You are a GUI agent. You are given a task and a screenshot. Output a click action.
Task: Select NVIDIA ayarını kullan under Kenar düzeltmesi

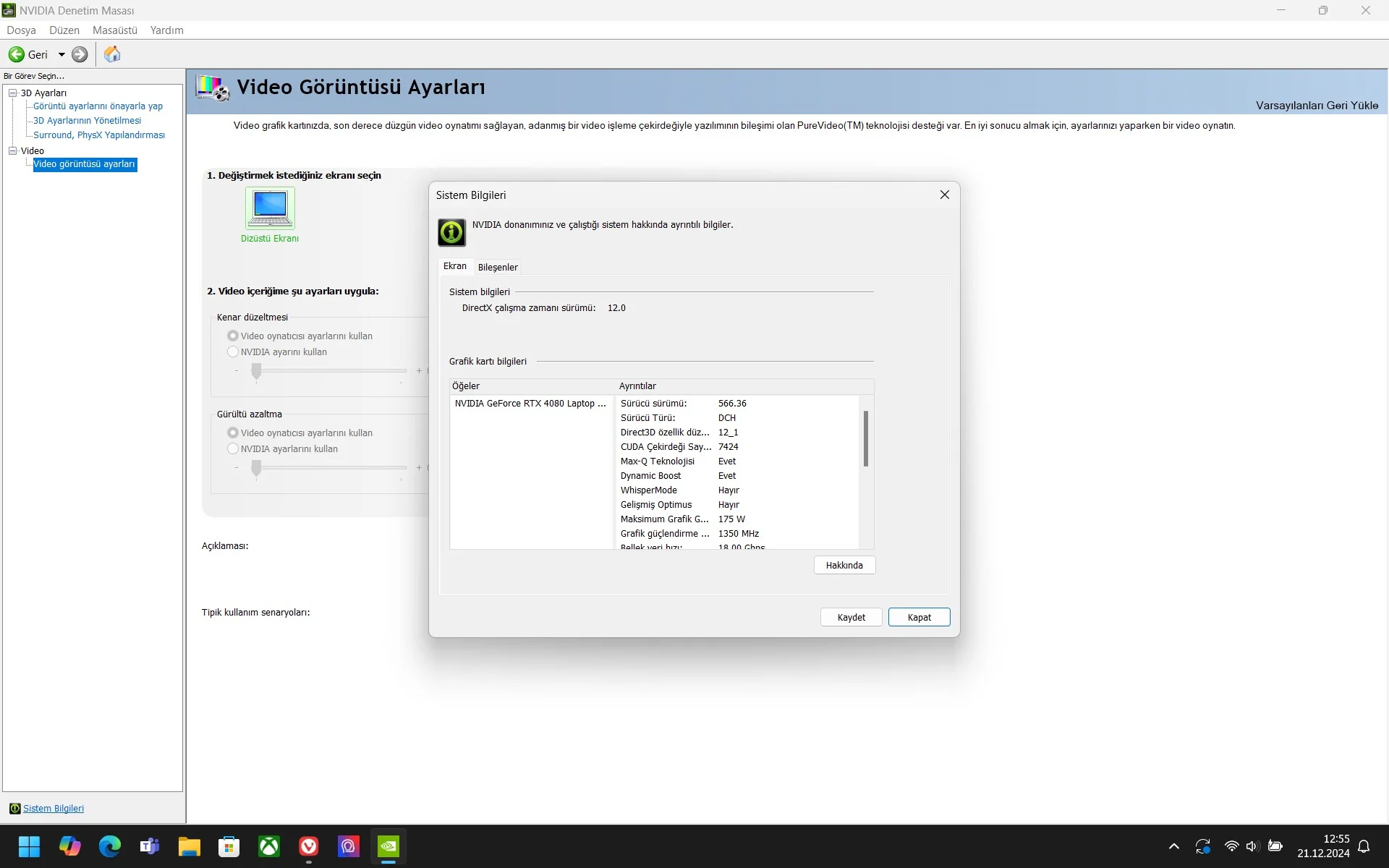pos(233,352)
